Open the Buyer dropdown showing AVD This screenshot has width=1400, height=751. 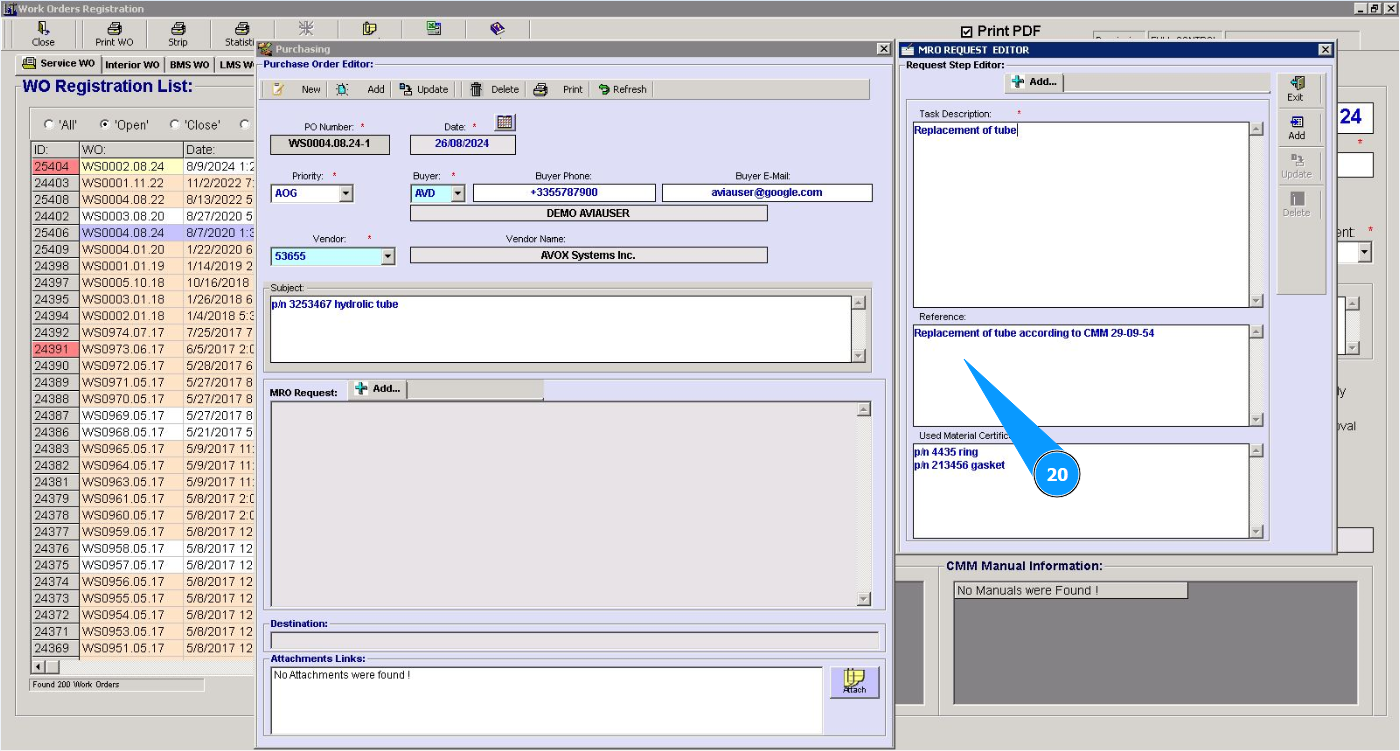coord(458,193)
